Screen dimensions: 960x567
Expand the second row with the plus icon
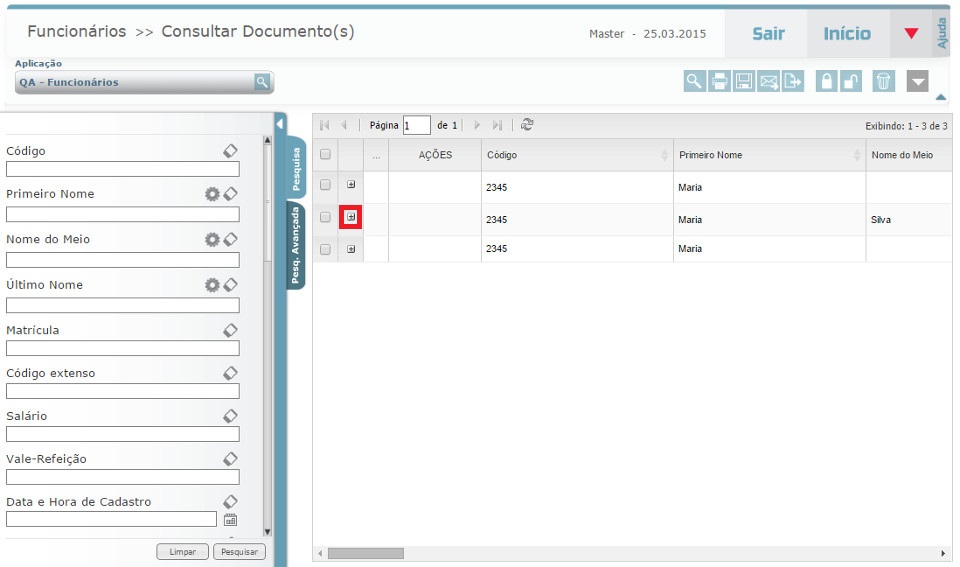pos(350,218)
